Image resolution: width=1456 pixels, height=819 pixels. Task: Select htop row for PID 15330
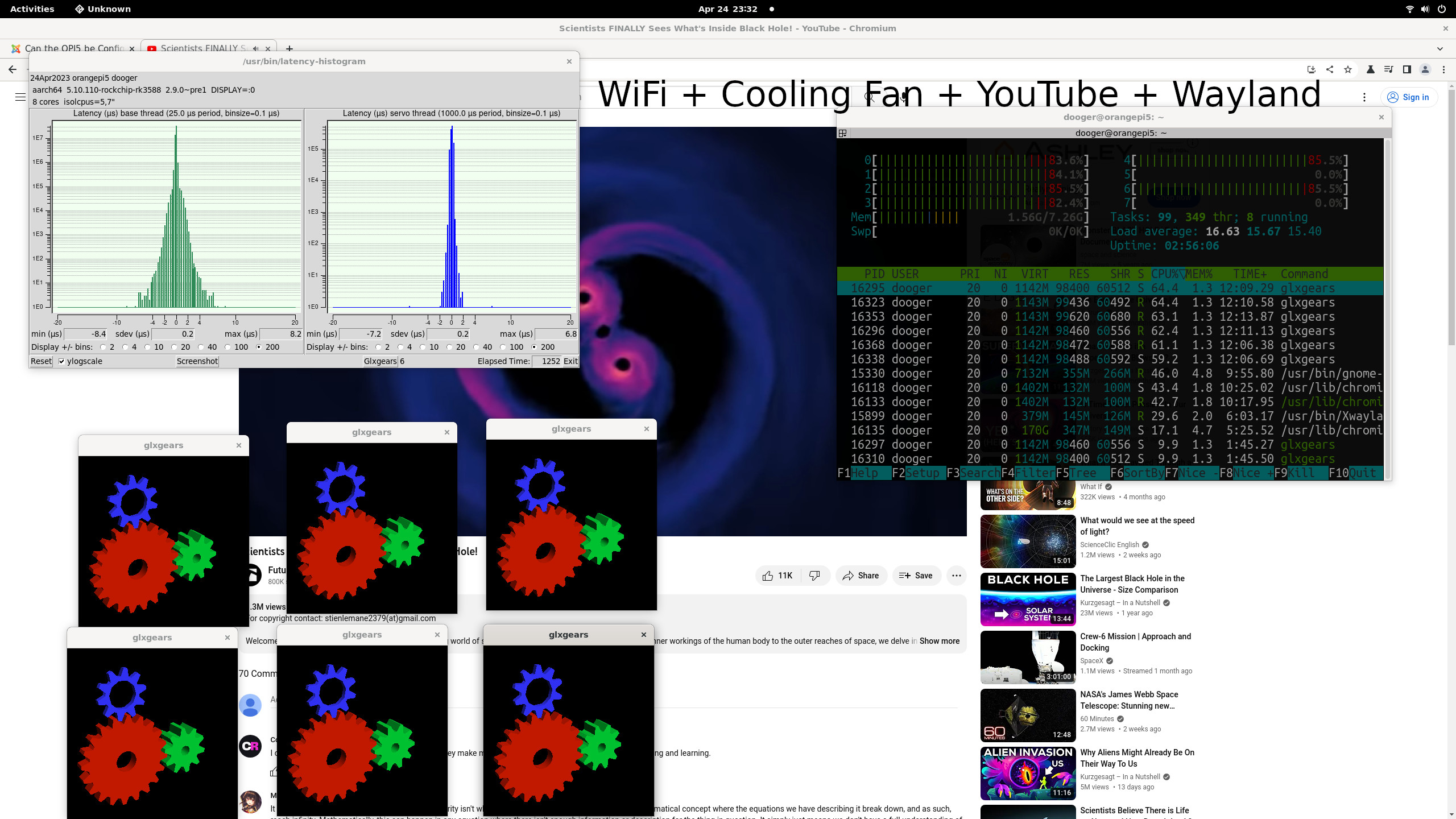pos(1110,374)
